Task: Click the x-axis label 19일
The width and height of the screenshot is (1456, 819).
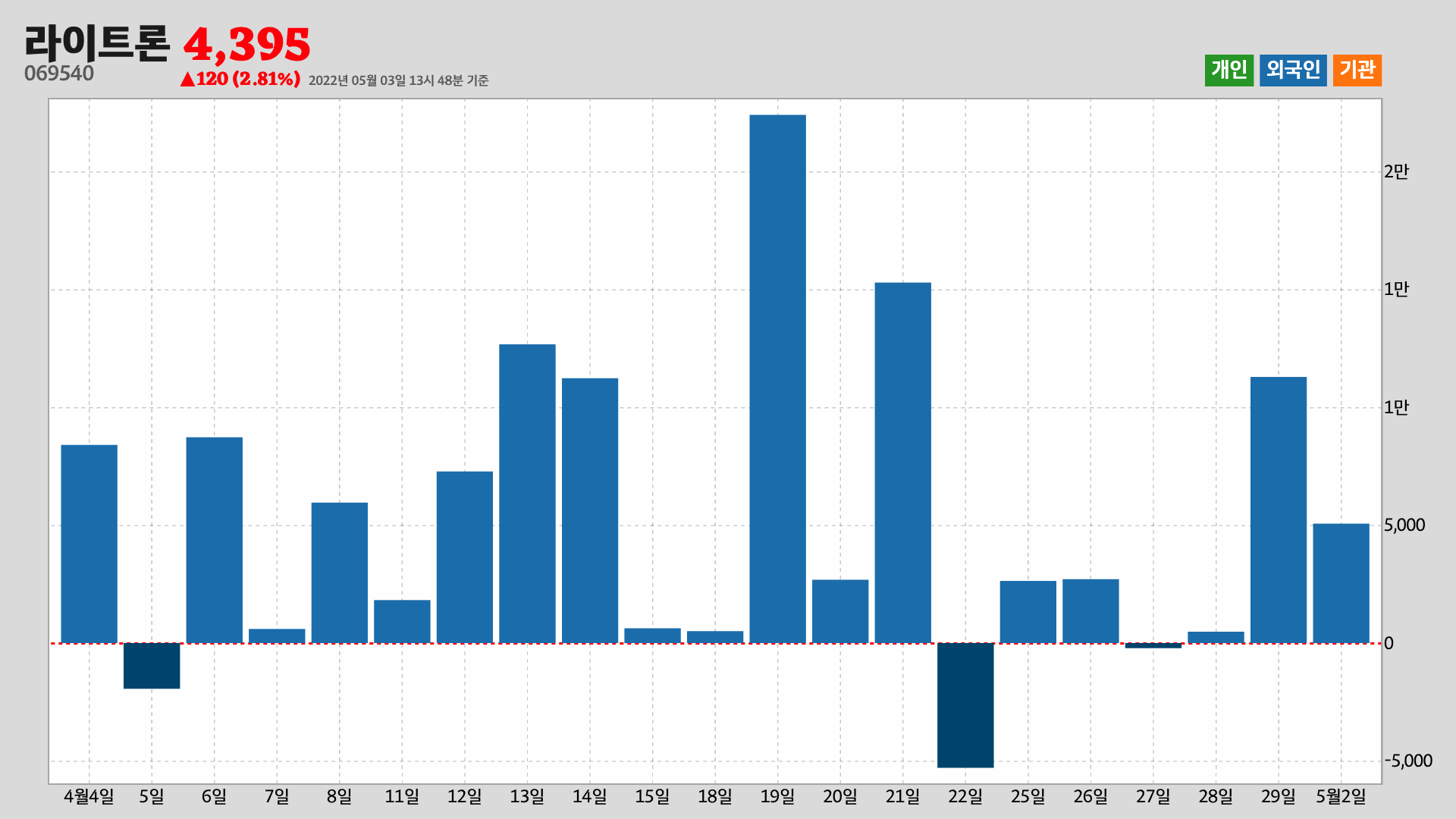Action: click(x=777, y=796)
